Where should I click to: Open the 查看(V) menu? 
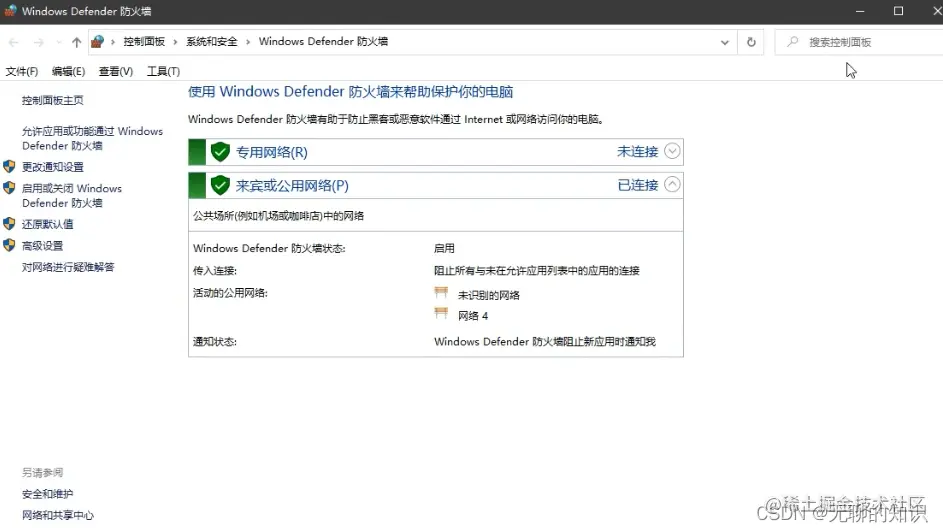[x=115, y=72]
